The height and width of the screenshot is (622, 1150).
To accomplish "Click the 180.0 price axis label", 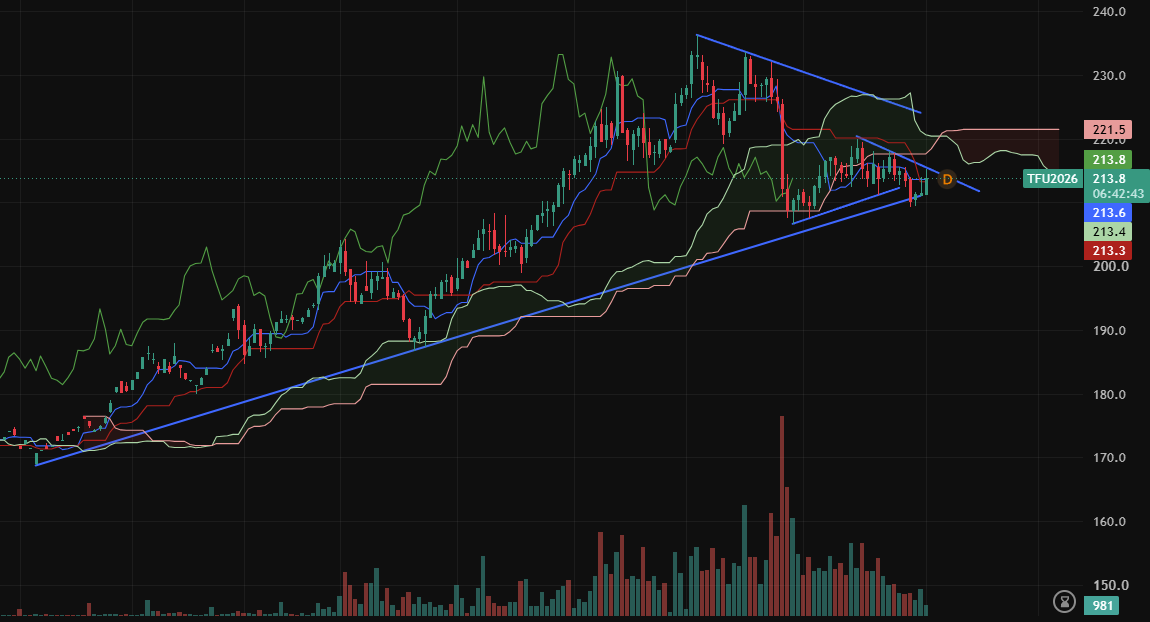I will 1108,395.
